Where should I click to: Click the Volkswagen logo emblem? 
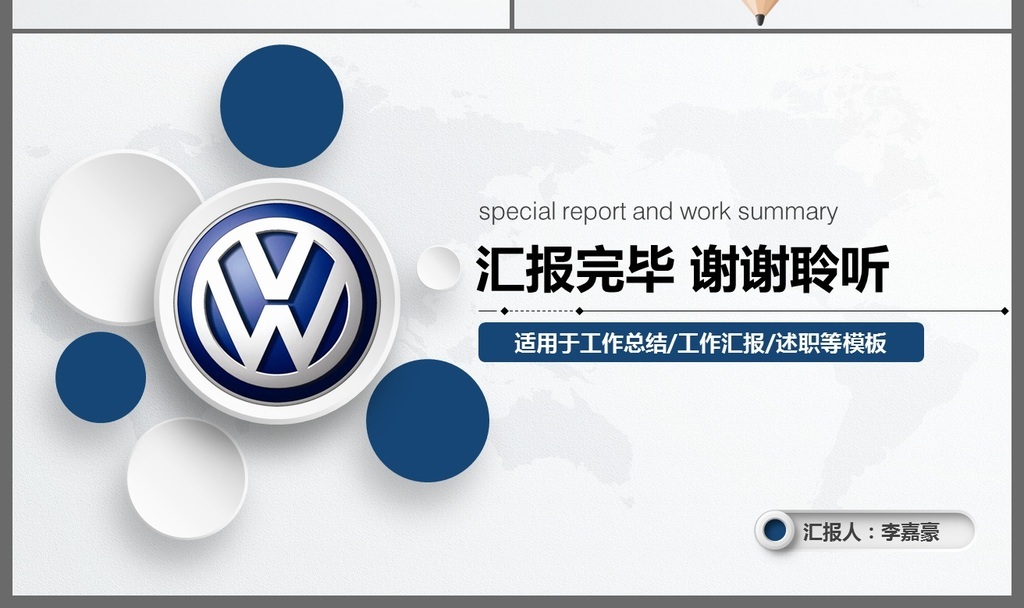click(x=276, y=301)
